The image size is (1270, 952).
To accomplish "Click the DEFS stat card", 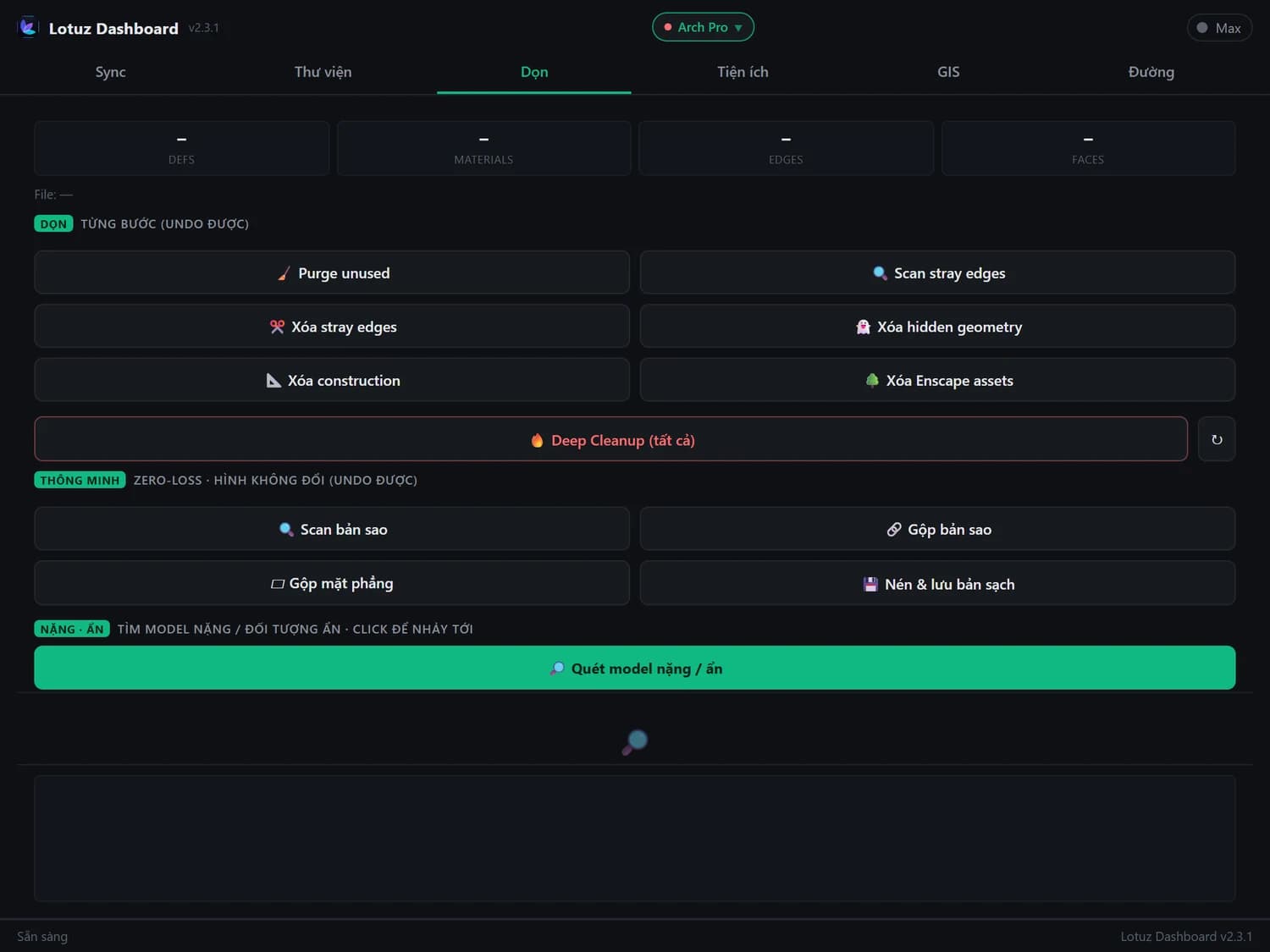I will 181,148.
